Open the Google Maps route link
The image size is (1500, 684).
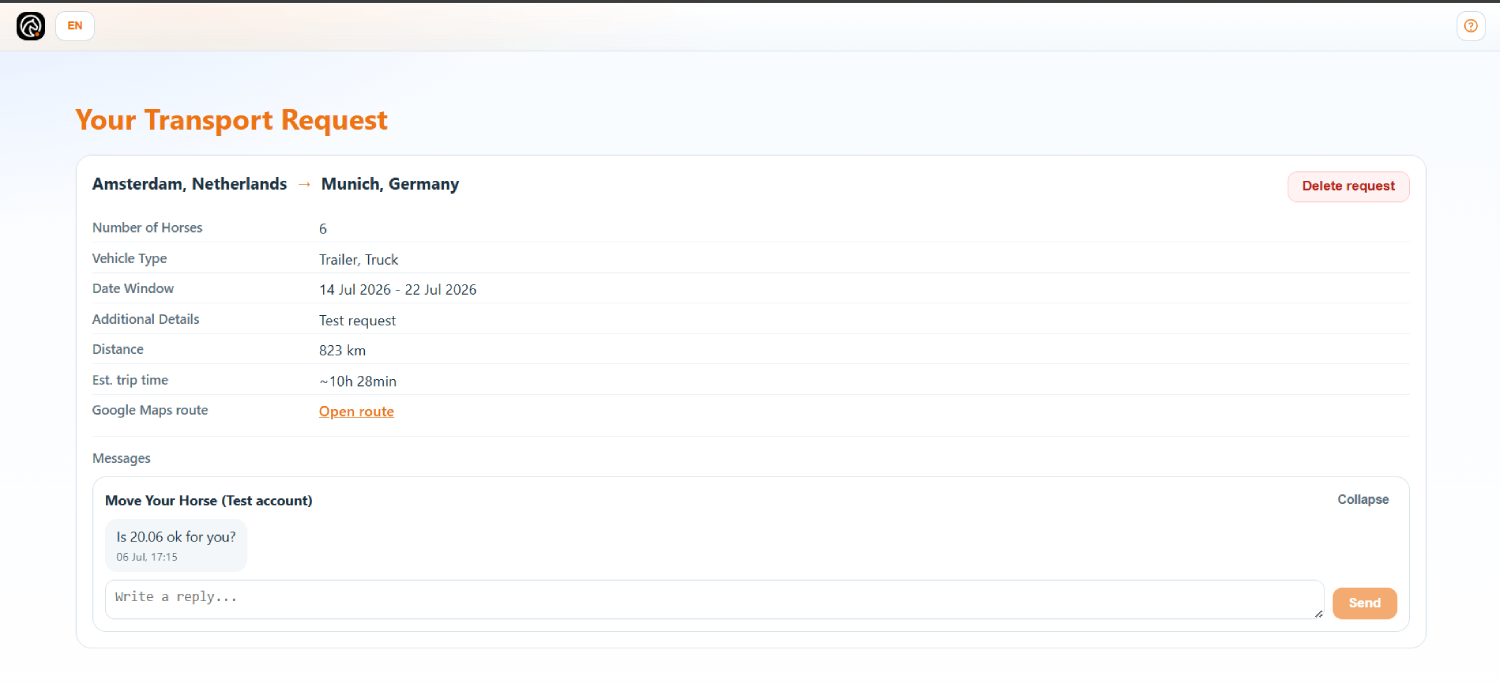click(x=356, y=411)
